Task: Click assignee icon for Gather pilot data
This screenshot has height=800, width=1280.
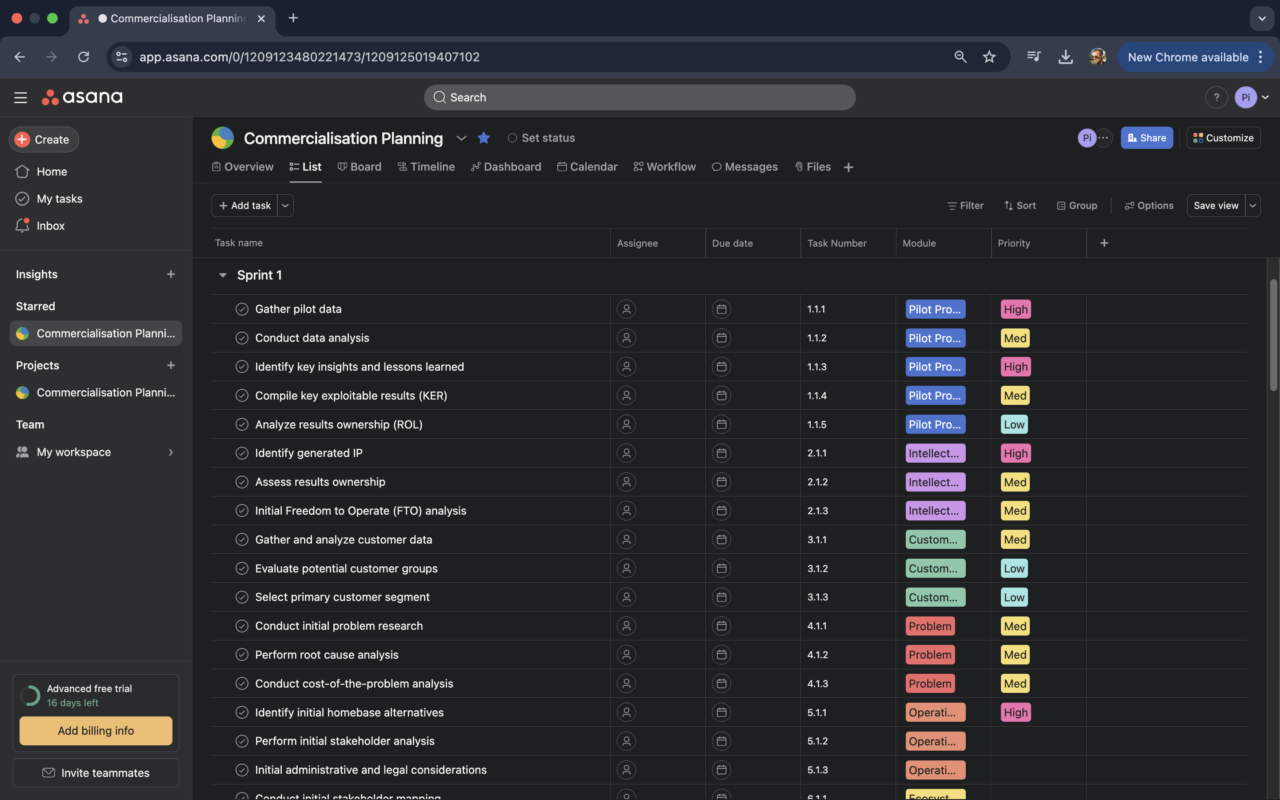Action: (x=626, y=310)
